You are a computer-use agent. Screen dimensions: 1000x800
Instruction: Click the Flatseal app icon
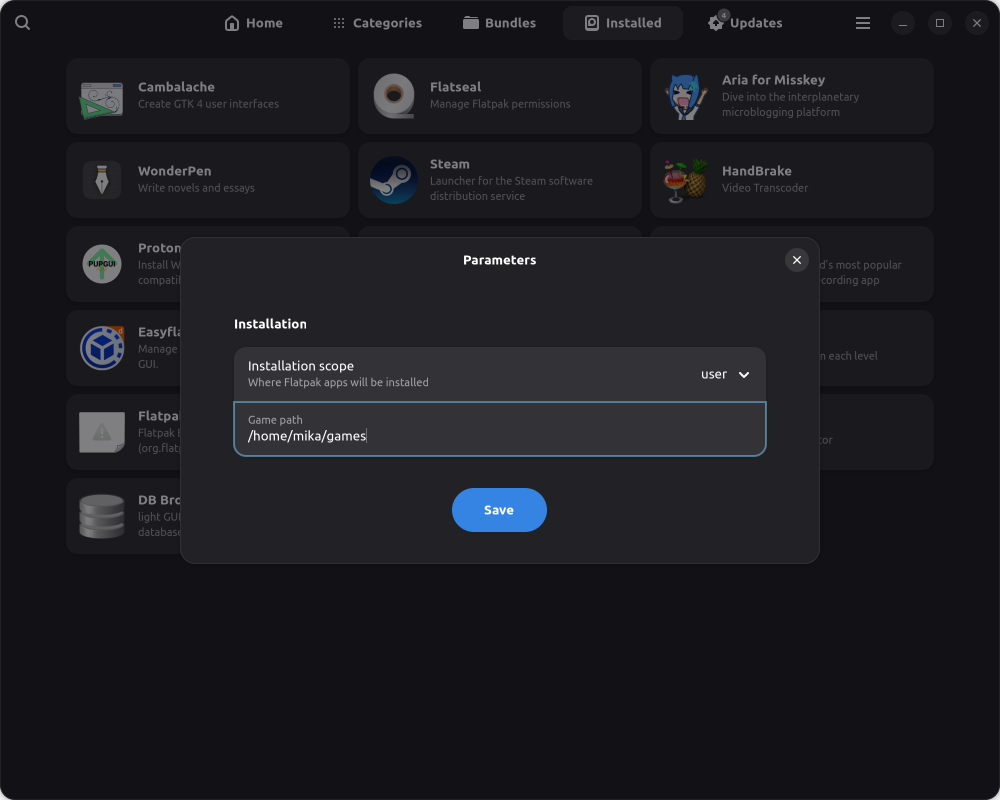click(393, 96)
